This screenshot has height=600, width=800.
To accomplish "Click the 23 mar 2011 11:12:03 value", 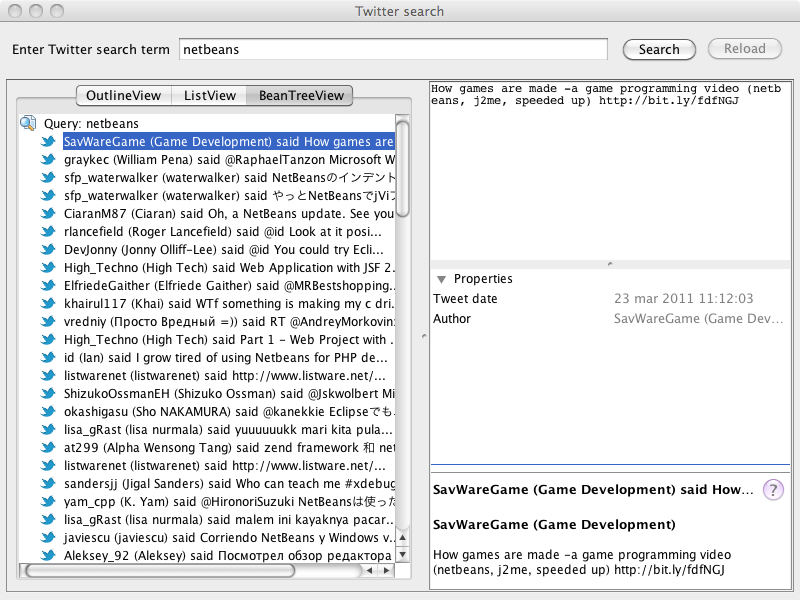I will point(684,298).
